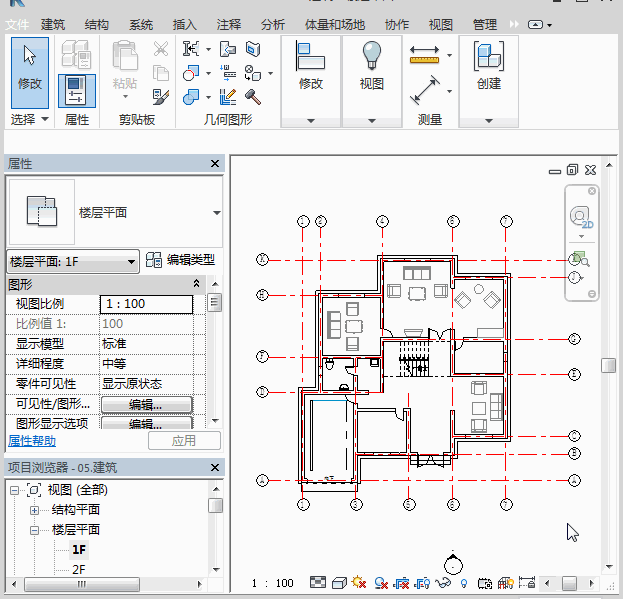Toggle the 属性 (Properties) palette button
623x599 pixels.
[77, 92]
